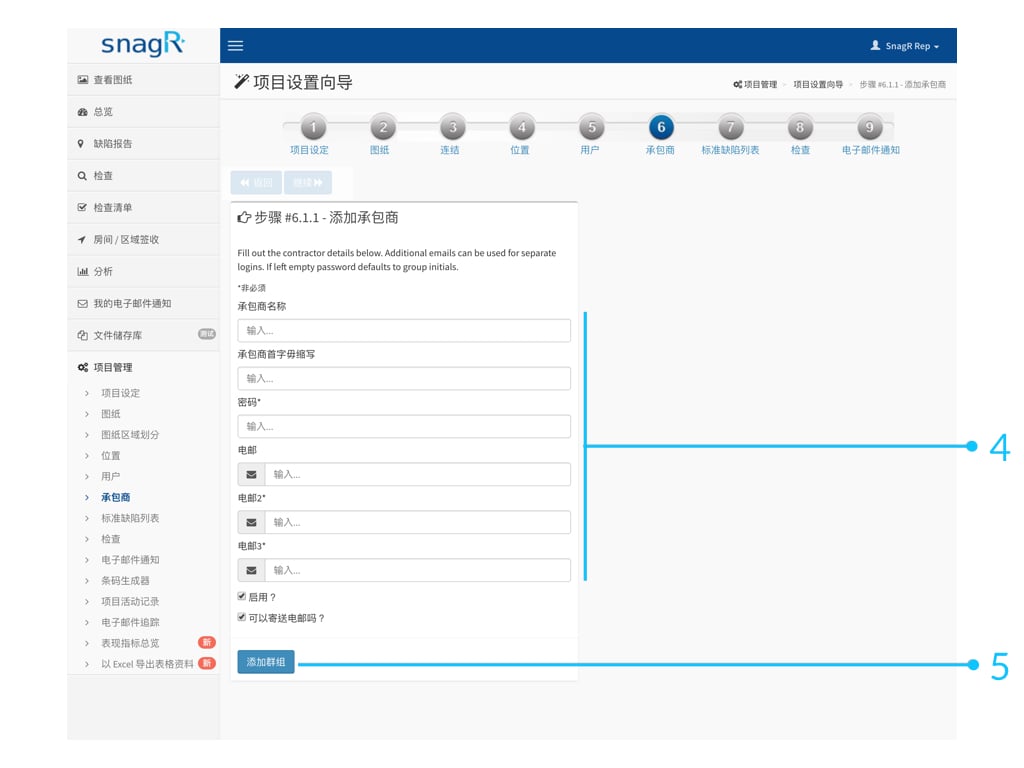Click the 我的电子邮件通知 envelope icon

click(82, 304)
